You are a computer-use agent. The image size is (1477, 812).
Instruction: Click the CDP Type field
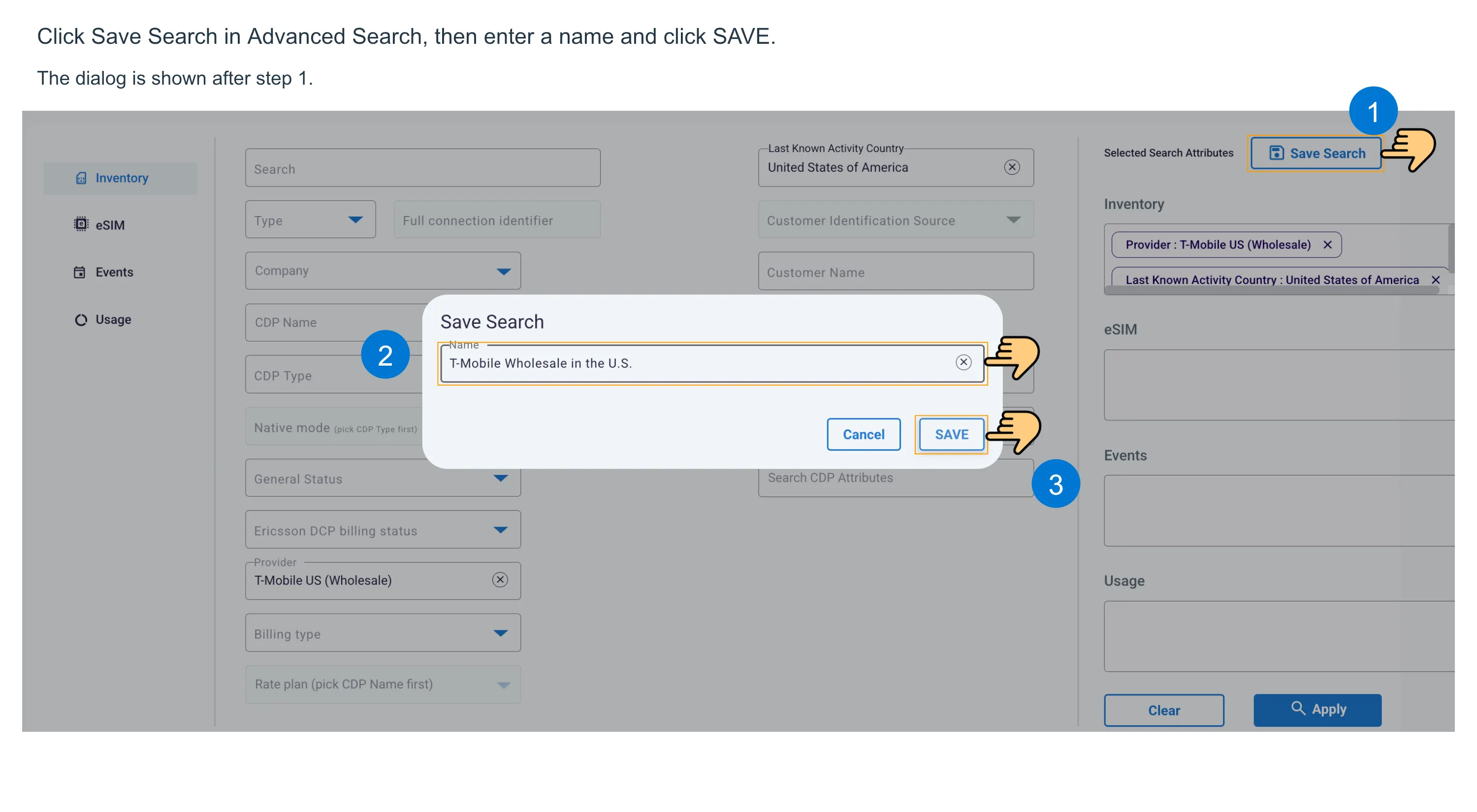click(334, 375)
